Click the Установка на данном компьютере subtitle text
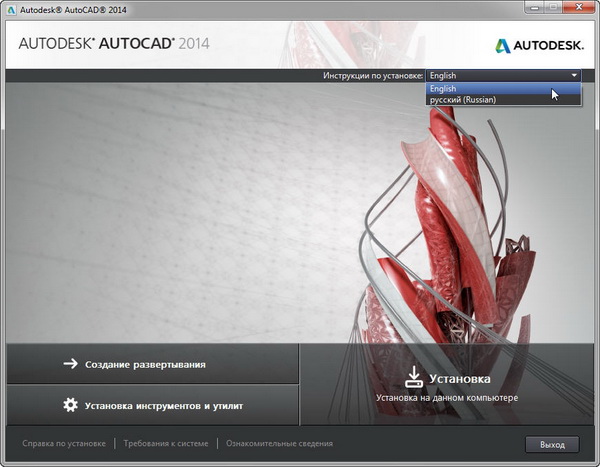 point(447,398)
